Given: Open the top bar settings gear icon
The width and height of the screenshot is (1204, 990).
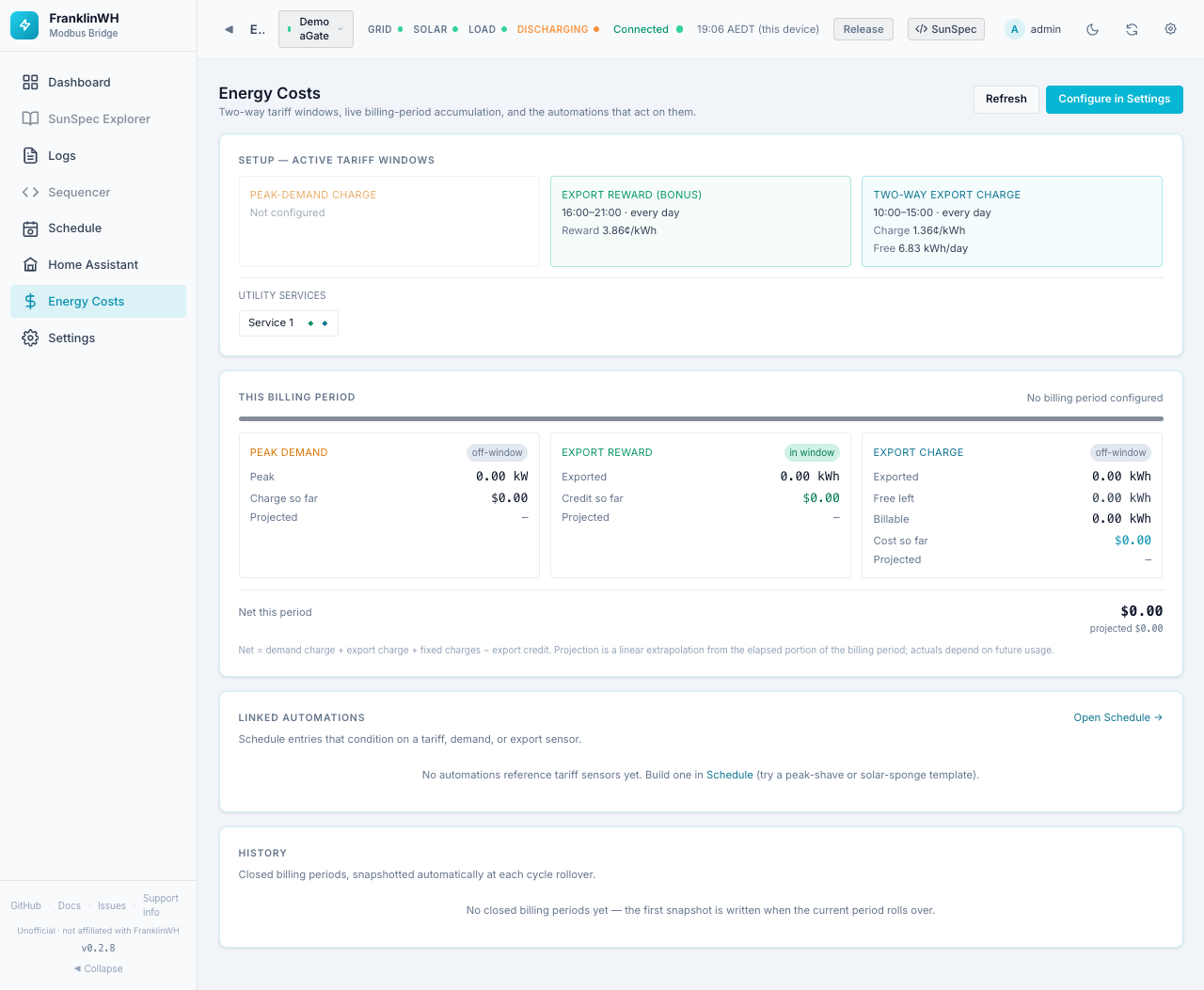Looking at the screenshot, I should tap(1170, 29).
